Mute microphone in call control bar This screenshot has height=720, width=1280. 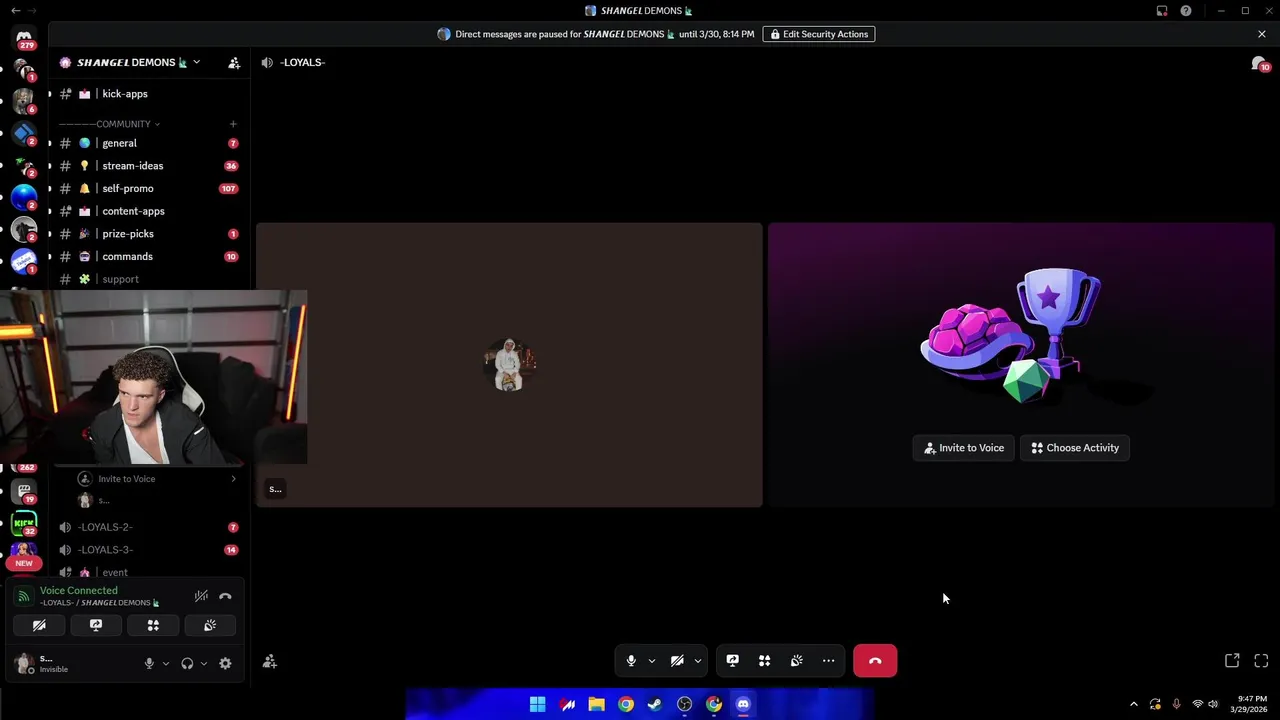(x=631, y=661)
